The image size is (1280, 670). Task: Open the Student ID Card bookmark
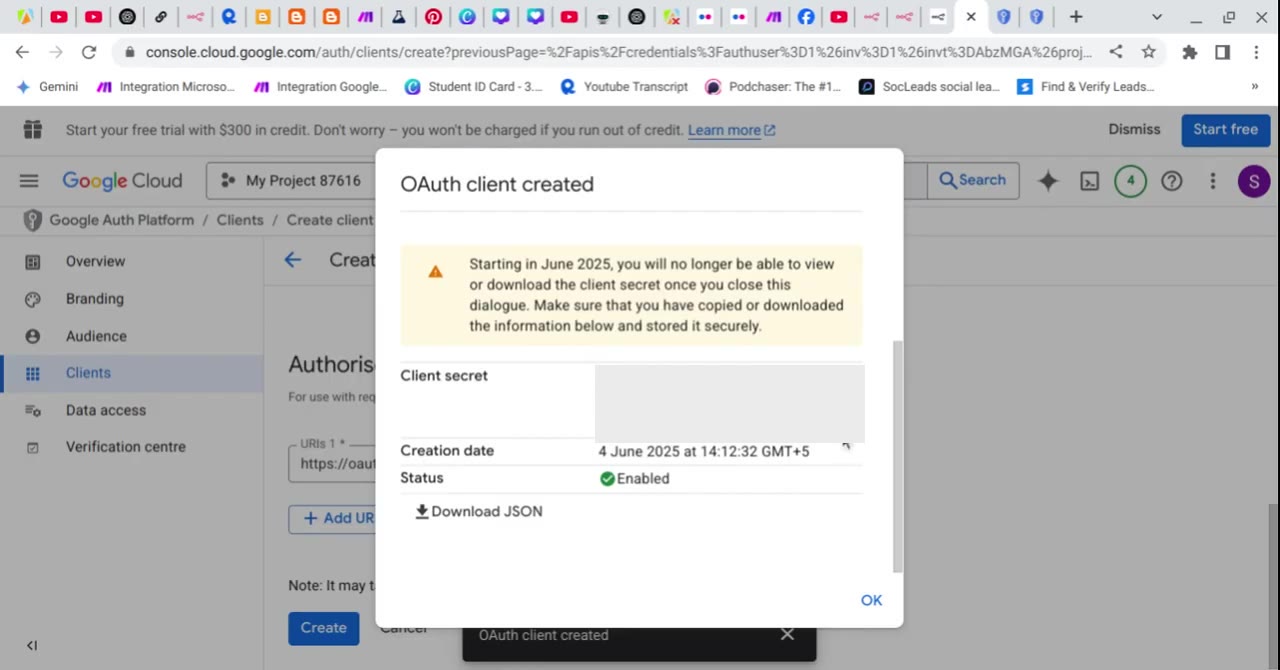(x=474, y=87)
